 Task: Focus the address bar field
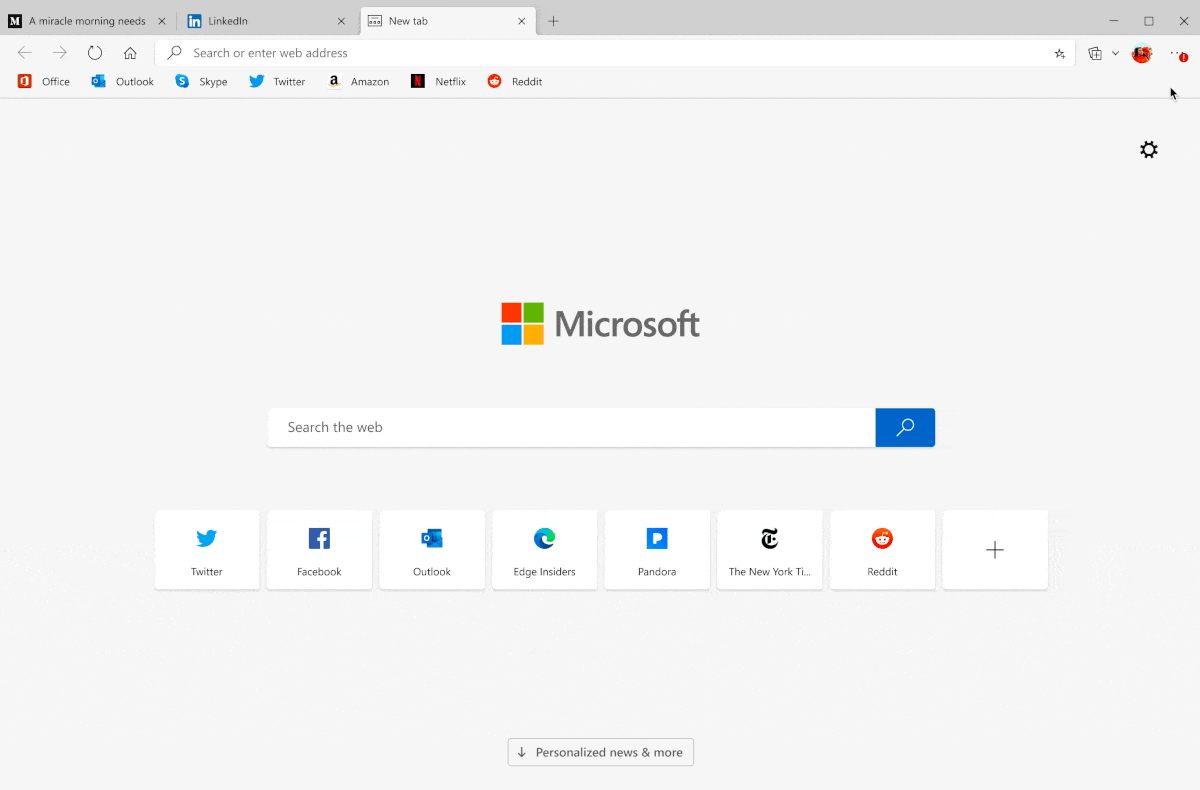click(x=615, y=53)
